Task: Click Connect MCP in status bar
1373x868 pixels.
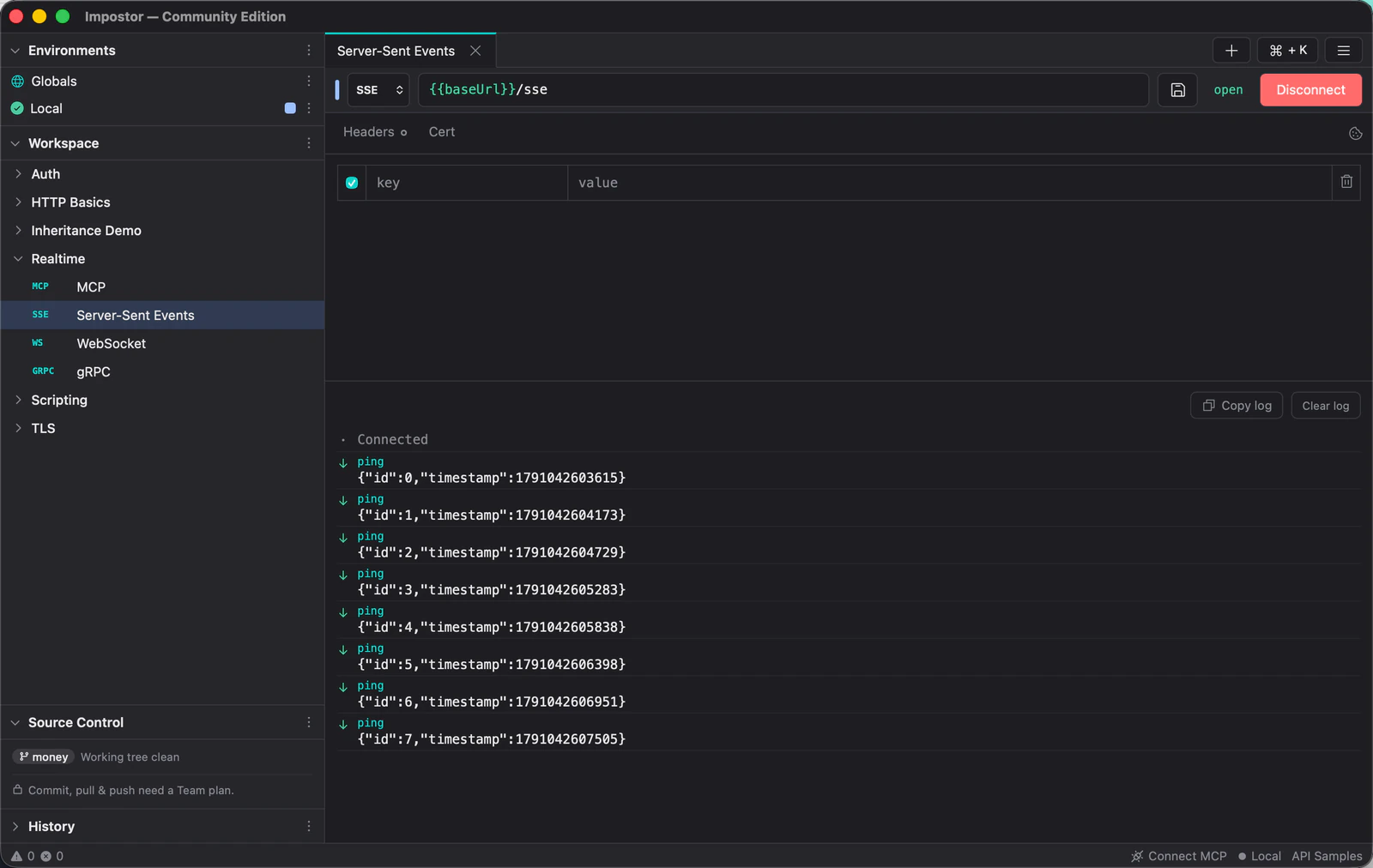Action: coord(1179,856)
